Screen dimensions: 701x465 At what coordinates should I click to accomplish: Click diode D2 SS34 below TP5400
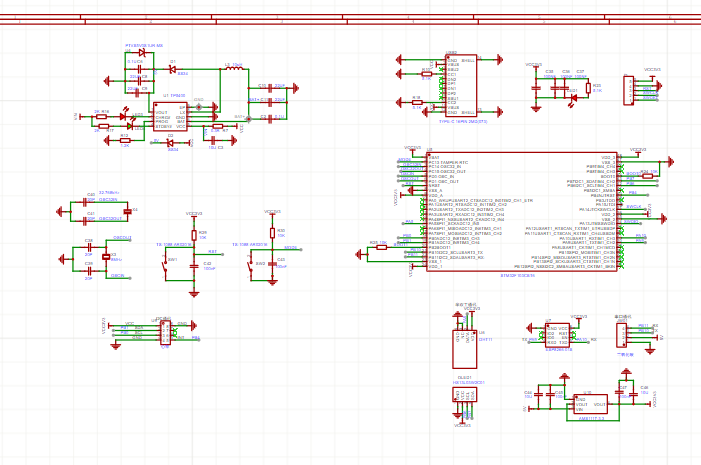(171, 142)
